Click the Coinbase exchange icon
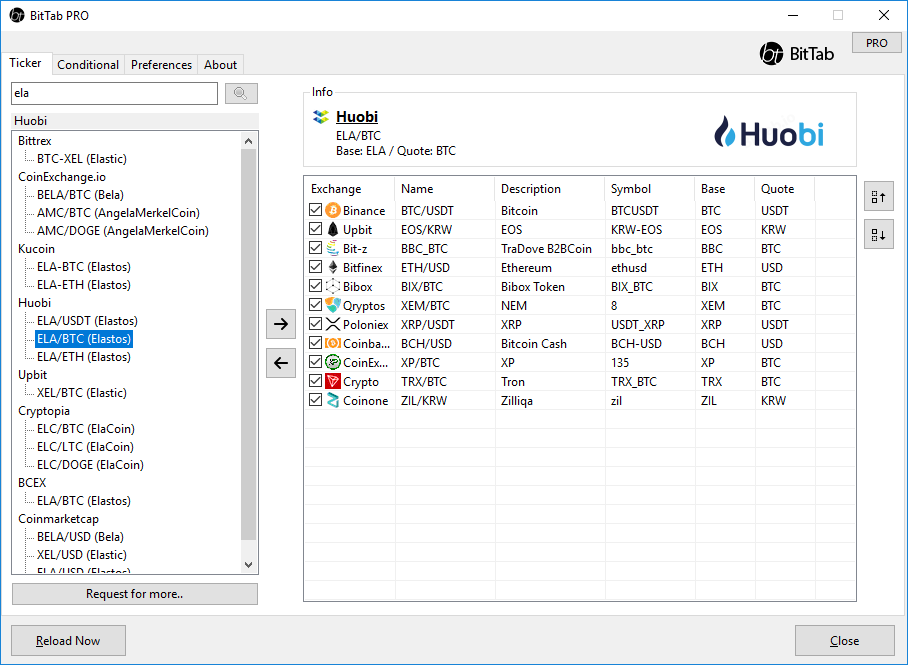This screenshot has width=908, height=665. coord(333,344)
